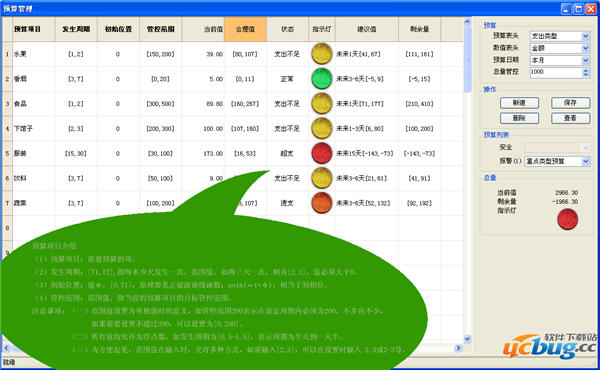Screen dimensions: 600x370
Task: Click the 发生周期 column header
Action: 76,29
